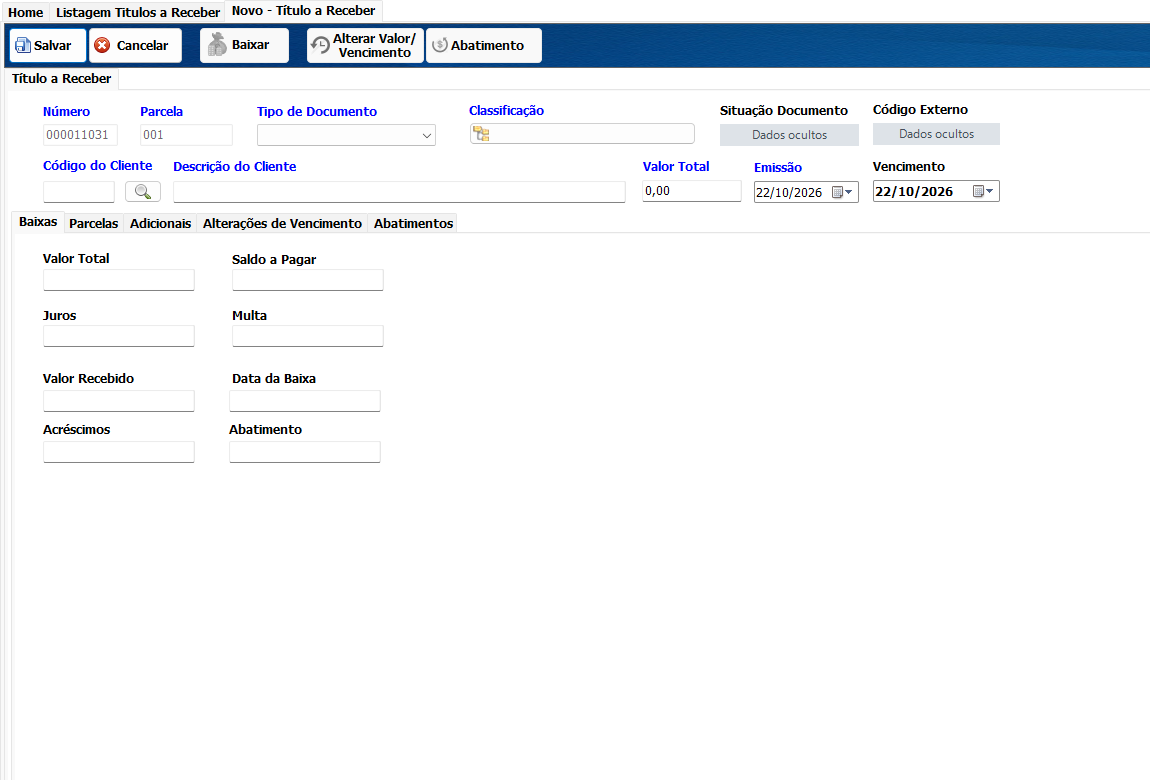Image resolution: width=1150 pixels, height=780 pixels.
Task: Show the Alterações de Vencimento tab
Action: 282,224
